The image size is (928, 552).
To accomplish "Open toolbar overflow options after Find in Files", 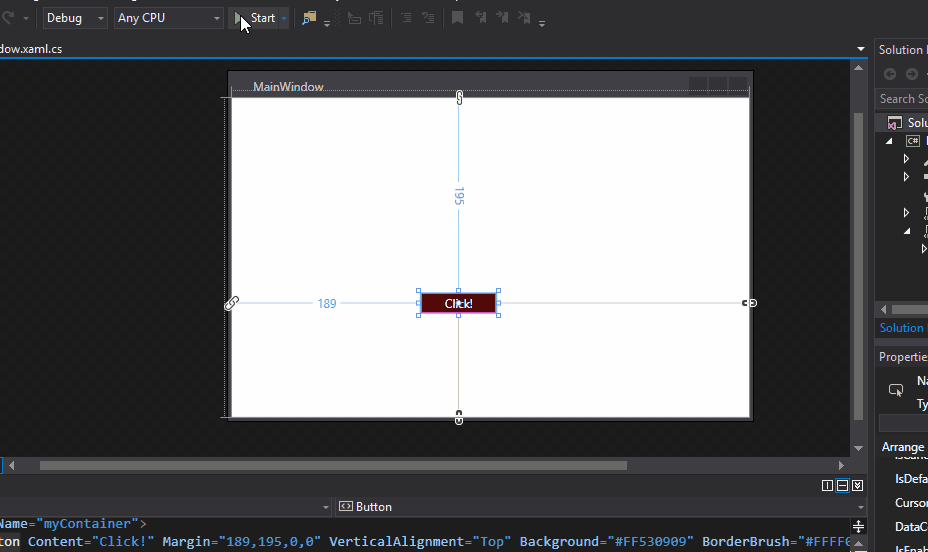I will 327,23.
